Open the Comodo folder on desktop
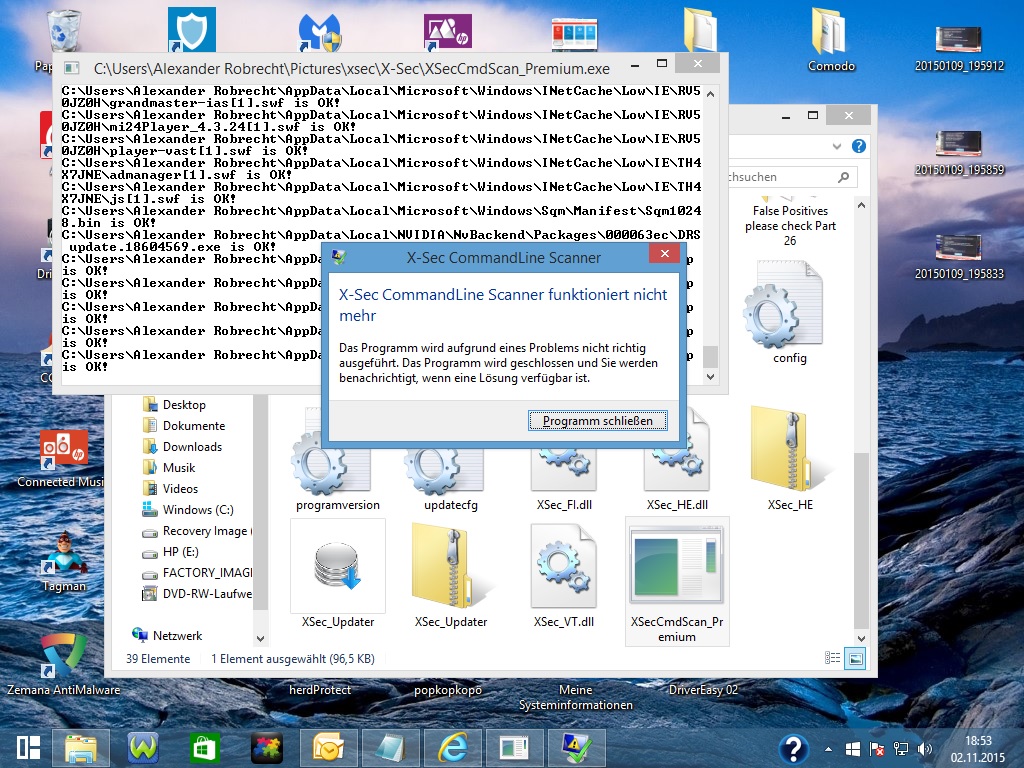The image size is (1024, 768). tap(831, 39)
